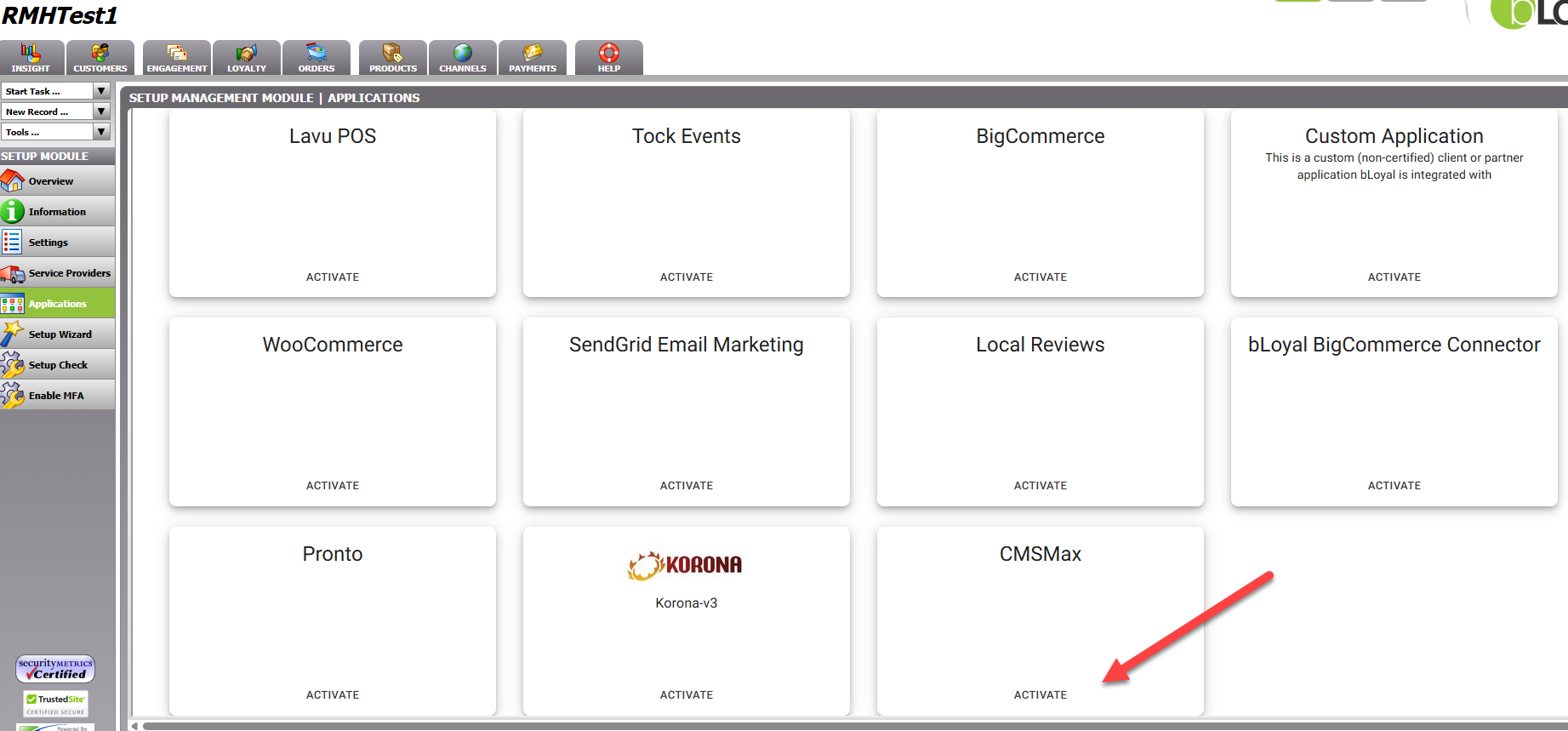The image size is (1568, 731).
Task: Click the horizontal scrollbar left arrow
Action: click(134, 726)
